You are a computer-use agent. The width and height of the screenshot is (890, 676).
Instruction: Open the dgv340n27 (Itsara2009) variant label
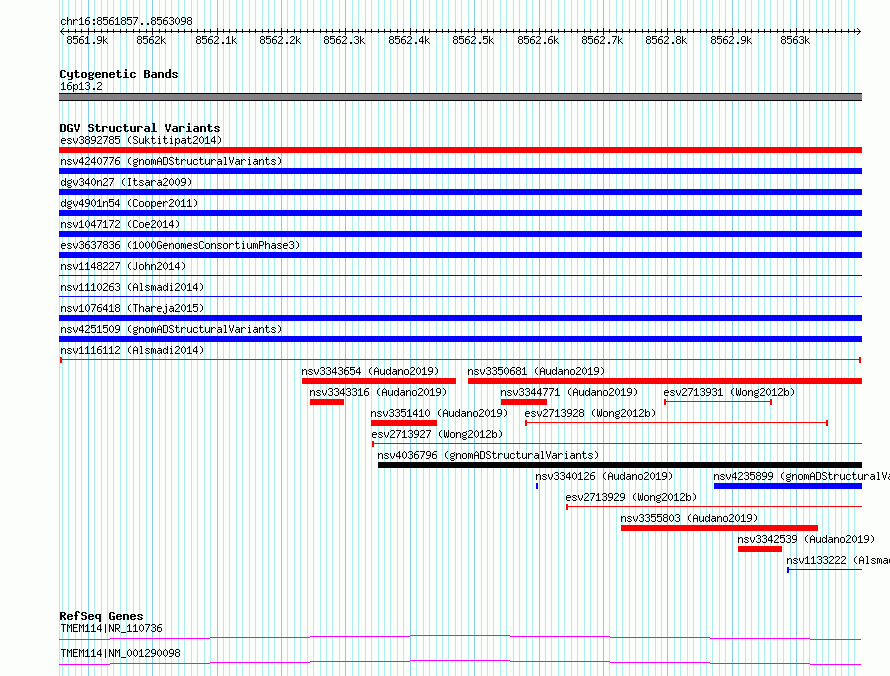(x=126, y=182)
